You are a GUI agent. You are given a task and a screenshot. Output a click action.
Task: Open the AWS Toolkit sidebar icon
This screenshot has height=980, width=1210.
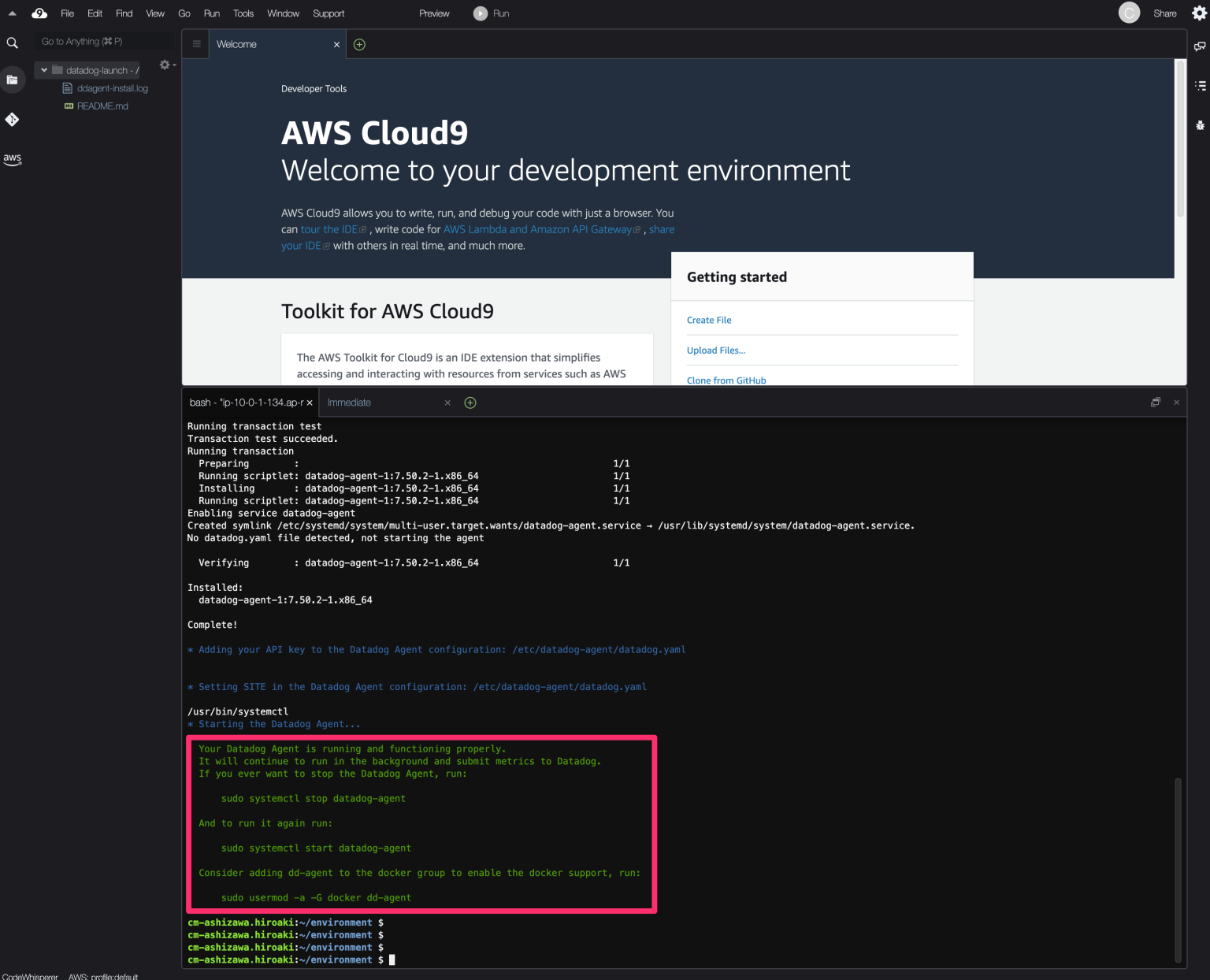coord(13,159)
